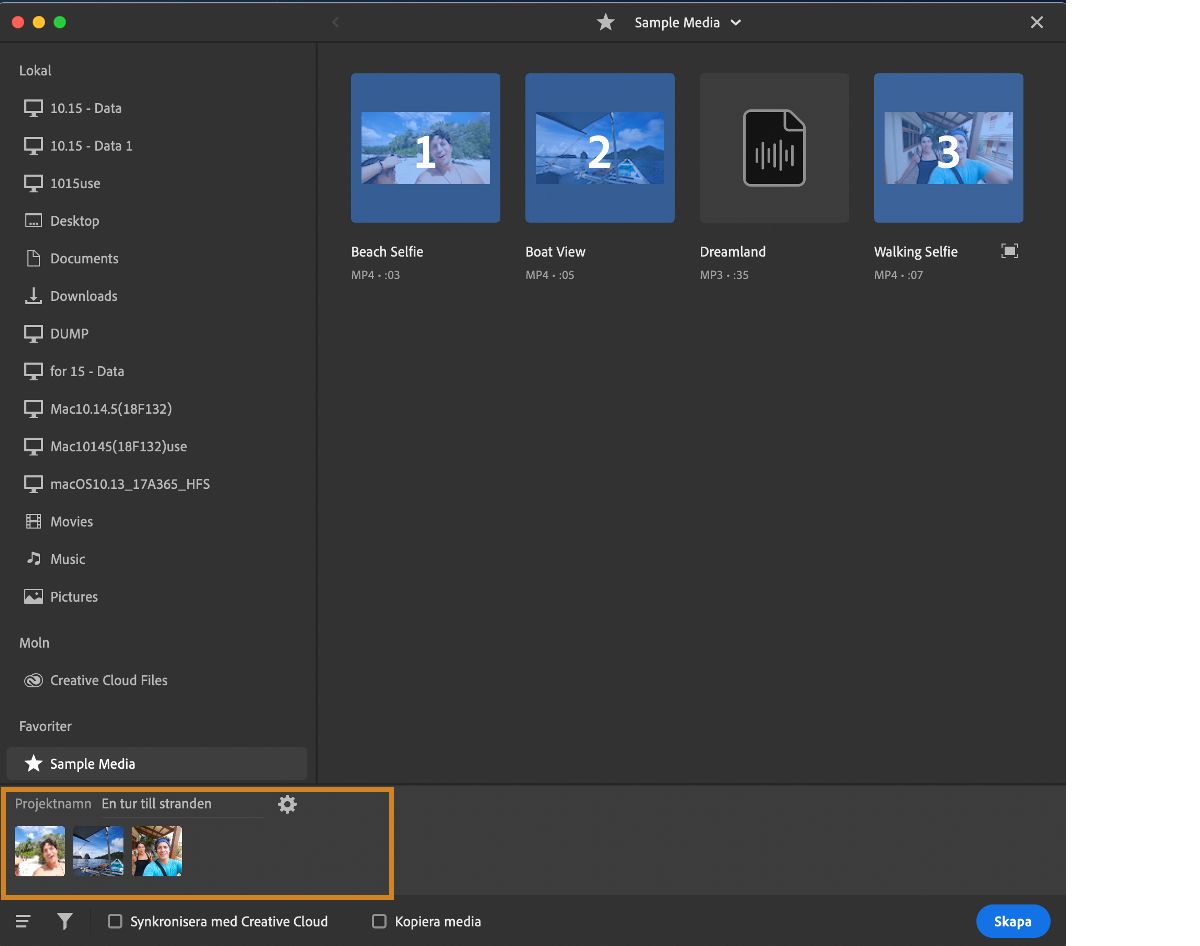The height and width of the screenshot is (946, 1200).
Task: Select the Dreamland audio file icon
Action: [774, 148]
